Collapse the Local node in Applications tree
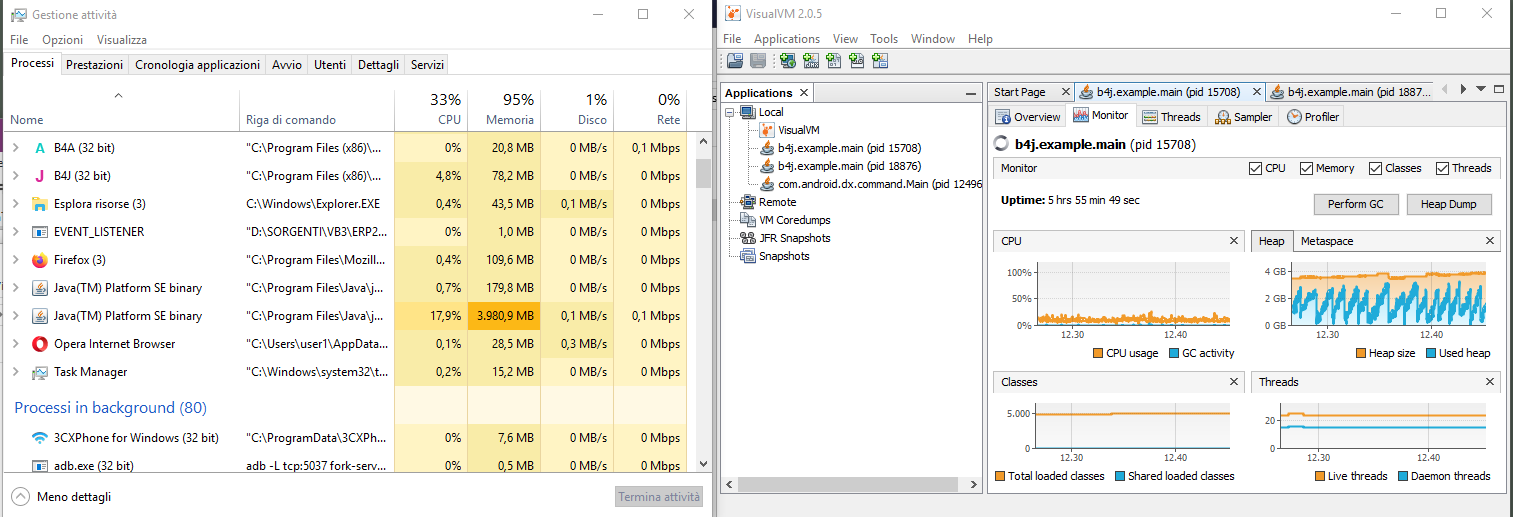The image size is (1513, 517). click(731, 112)
